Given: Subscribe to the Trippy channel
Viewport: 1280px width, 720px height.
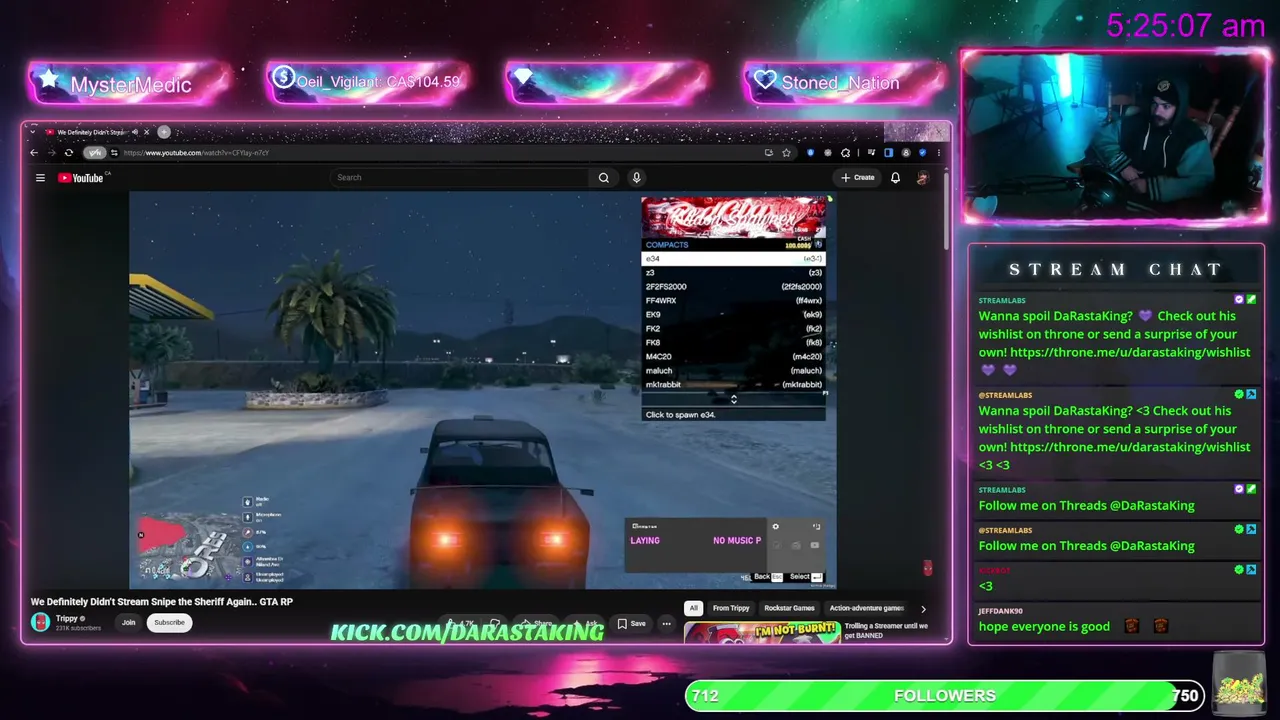Looking at the screenshot, I should (169, 623).
